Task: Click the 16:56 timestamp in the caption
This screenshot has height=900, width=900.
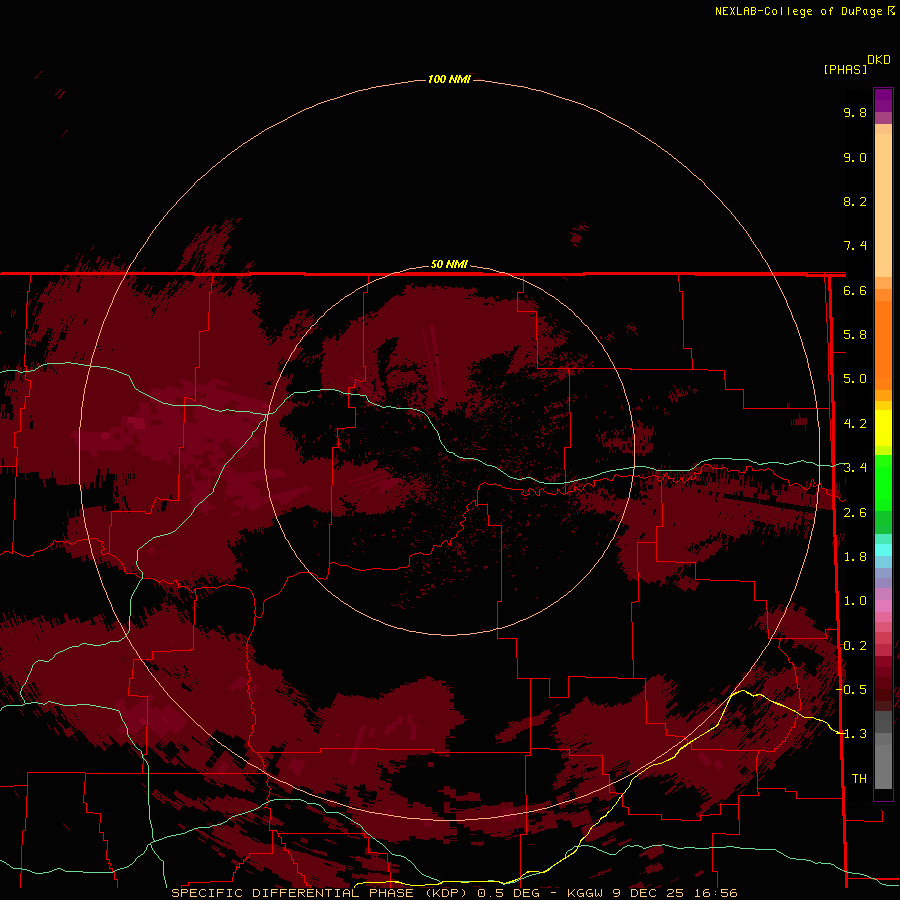Action: 716,893
